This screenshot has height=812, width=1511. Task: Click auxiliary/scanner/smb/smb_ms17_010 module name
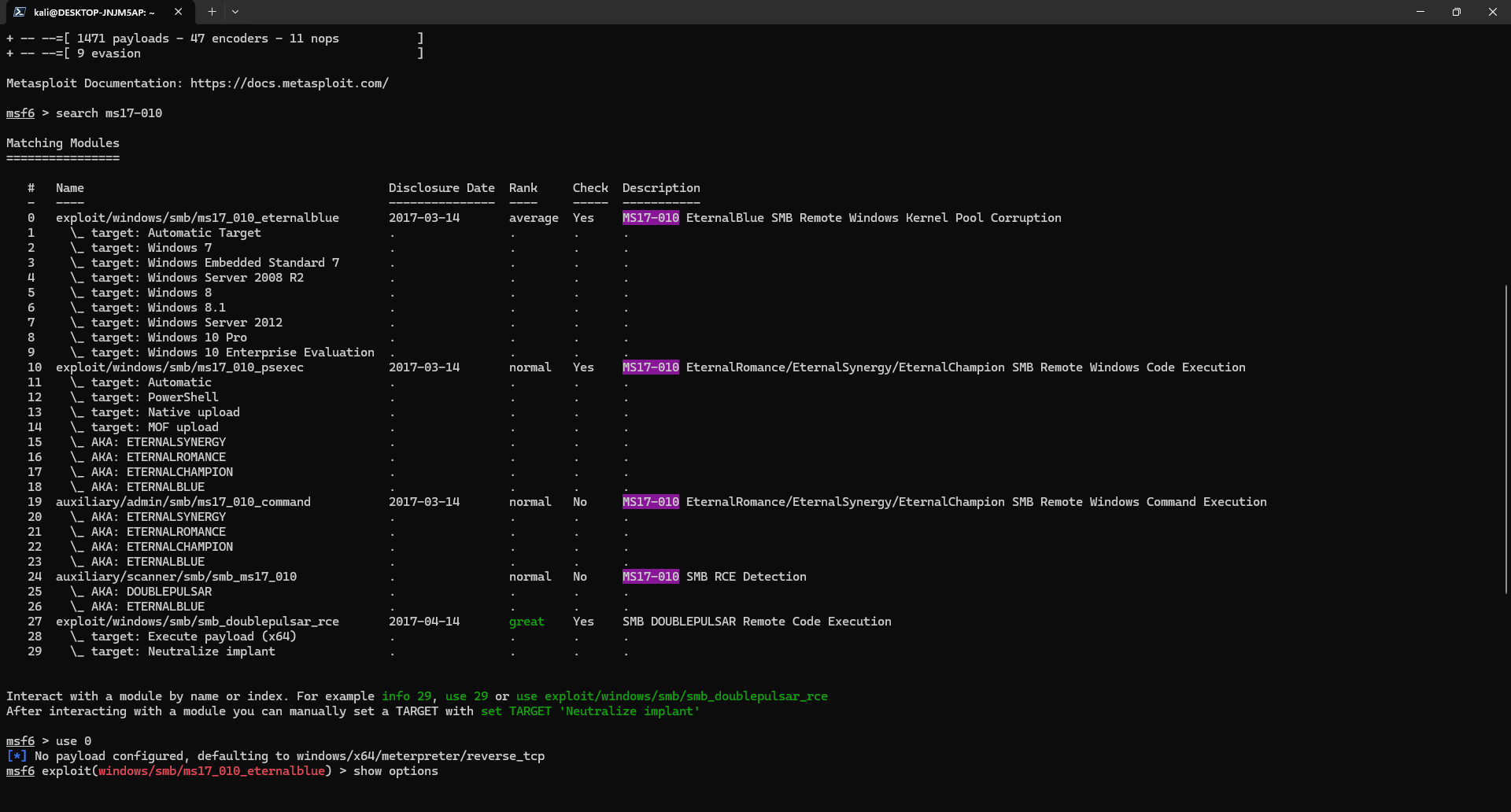176,577
